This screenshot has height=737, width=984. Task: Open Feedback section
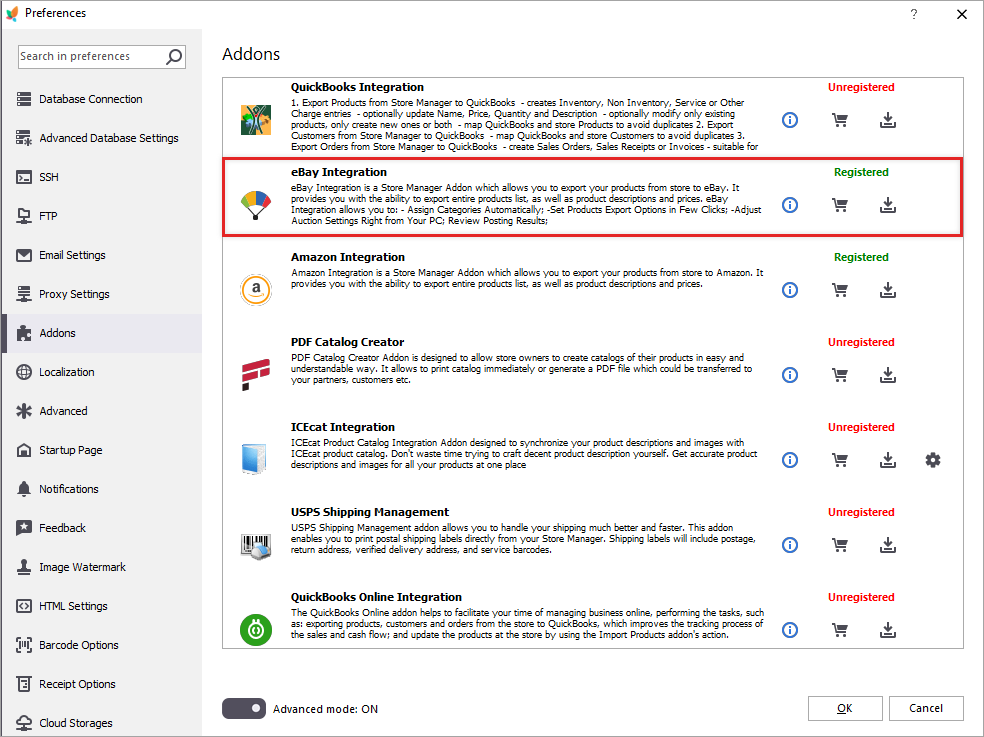[x=102, y=528]
